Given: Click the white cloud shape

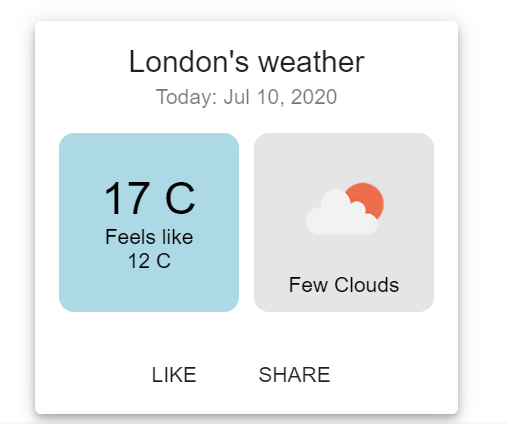Looking at the screenshot, I should pyautogui.click(x=340, y=214).
